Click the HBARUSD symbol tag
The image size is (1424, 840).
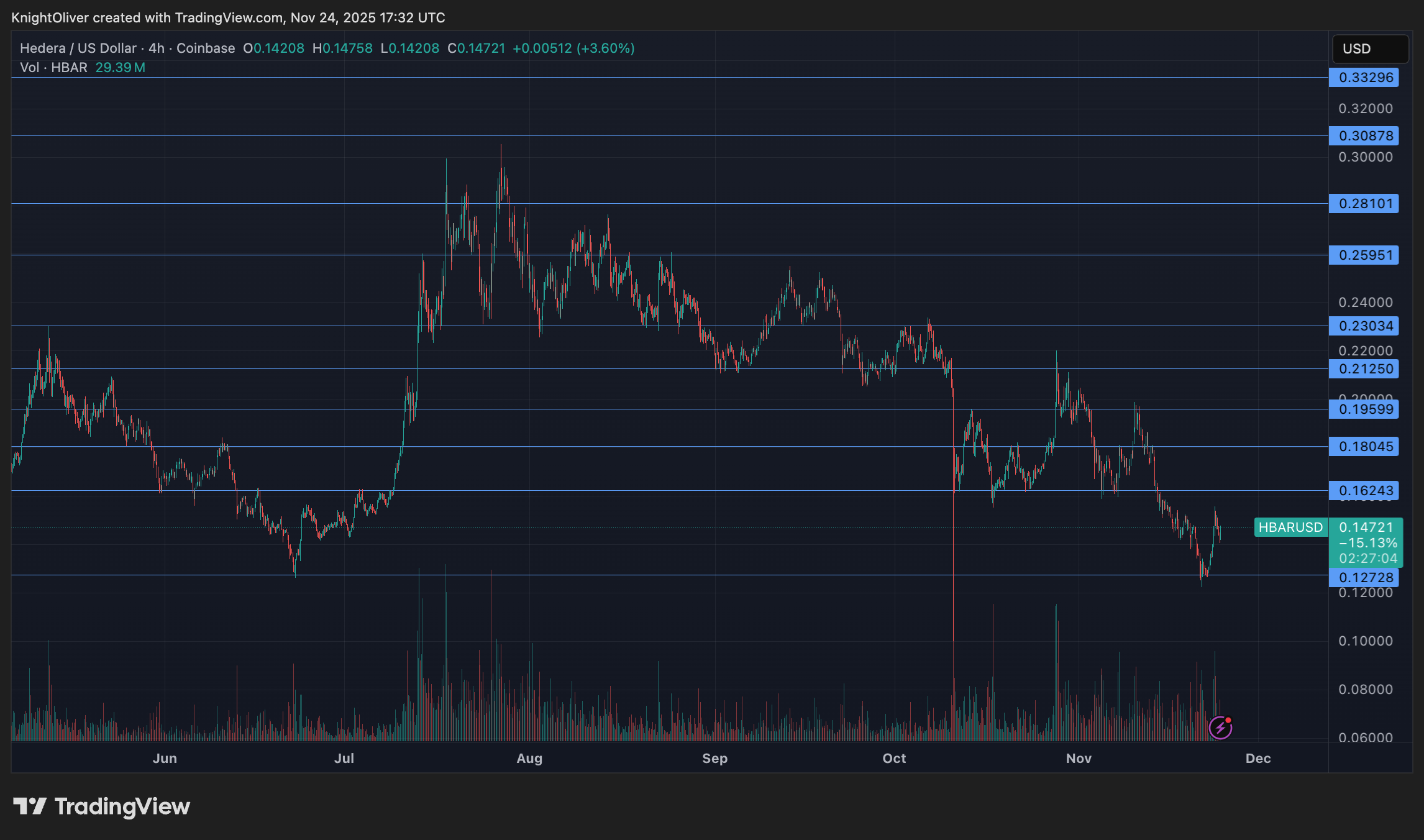click(x=1290, y=527)
